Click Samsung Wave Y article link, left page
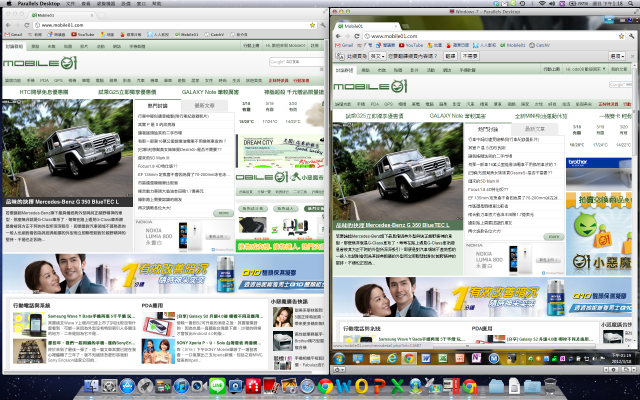 [91, 316]
